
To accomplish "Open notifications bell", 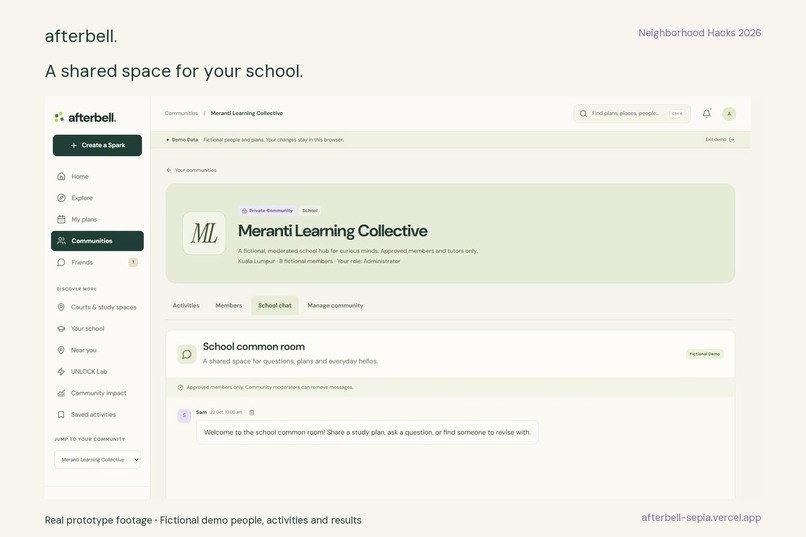I will tap(707, 114).
